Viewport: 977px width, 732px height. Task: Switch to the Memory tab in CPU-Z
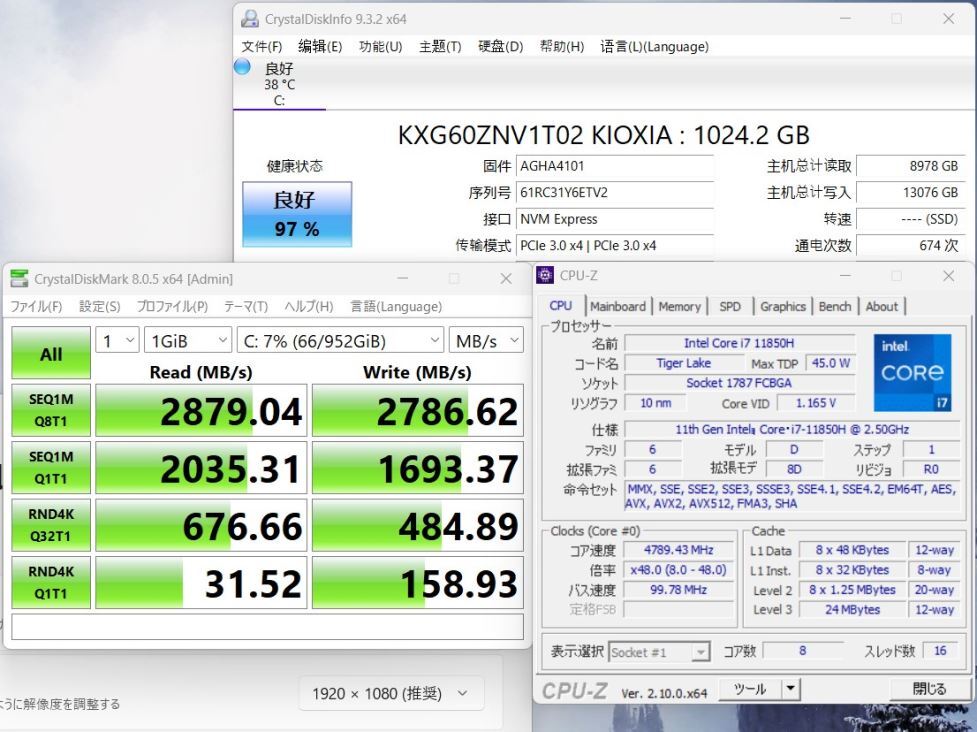[x=680, y=307]
